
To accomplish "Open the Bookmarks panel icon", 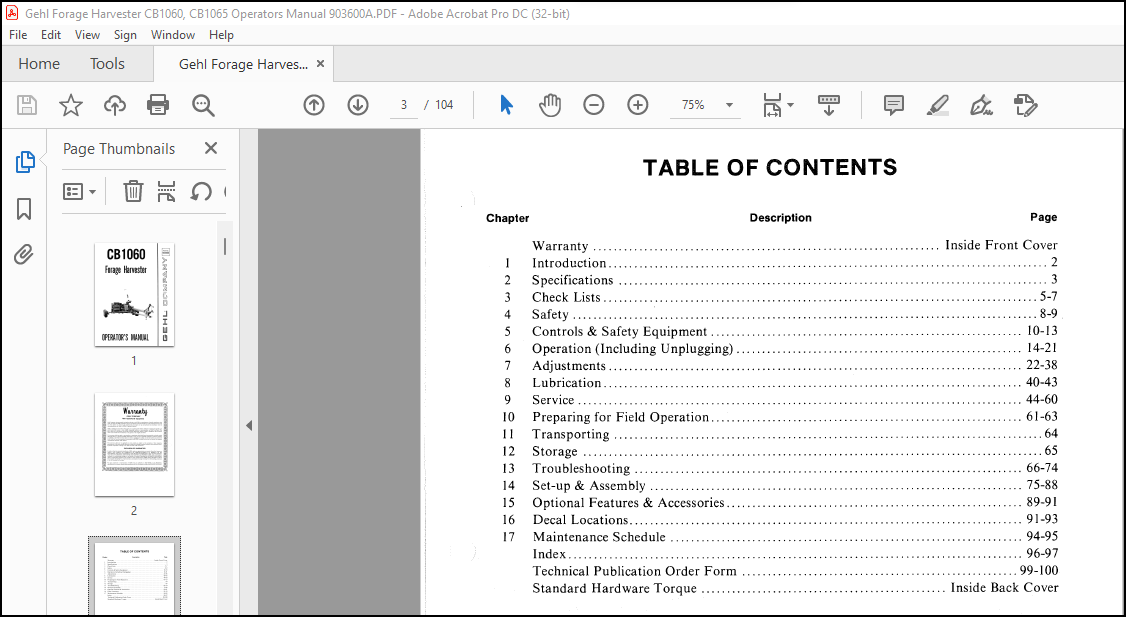I will (x=24, y=209).
